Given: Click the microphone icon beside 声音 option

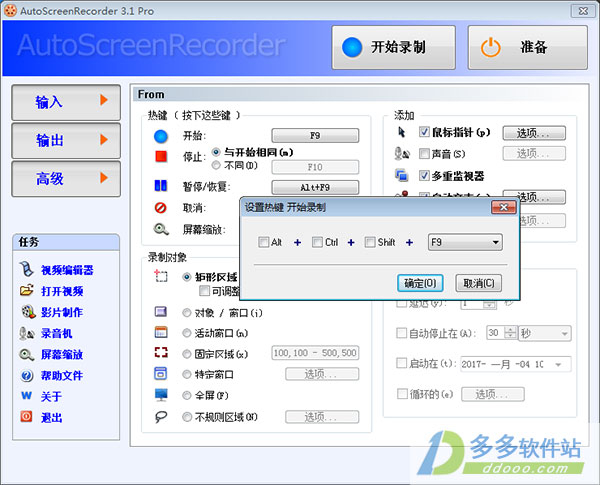Looking at the screenshot, I should click(402, 154).
